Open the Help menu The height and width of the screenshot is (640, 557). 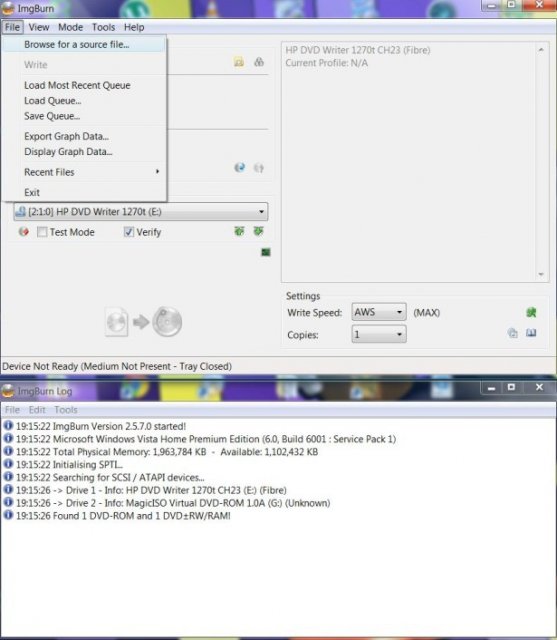tap(134, 27)
